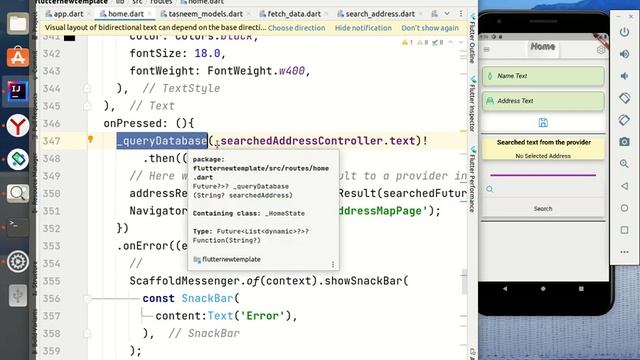Rotate the emulator right

[x=624, y=120]
